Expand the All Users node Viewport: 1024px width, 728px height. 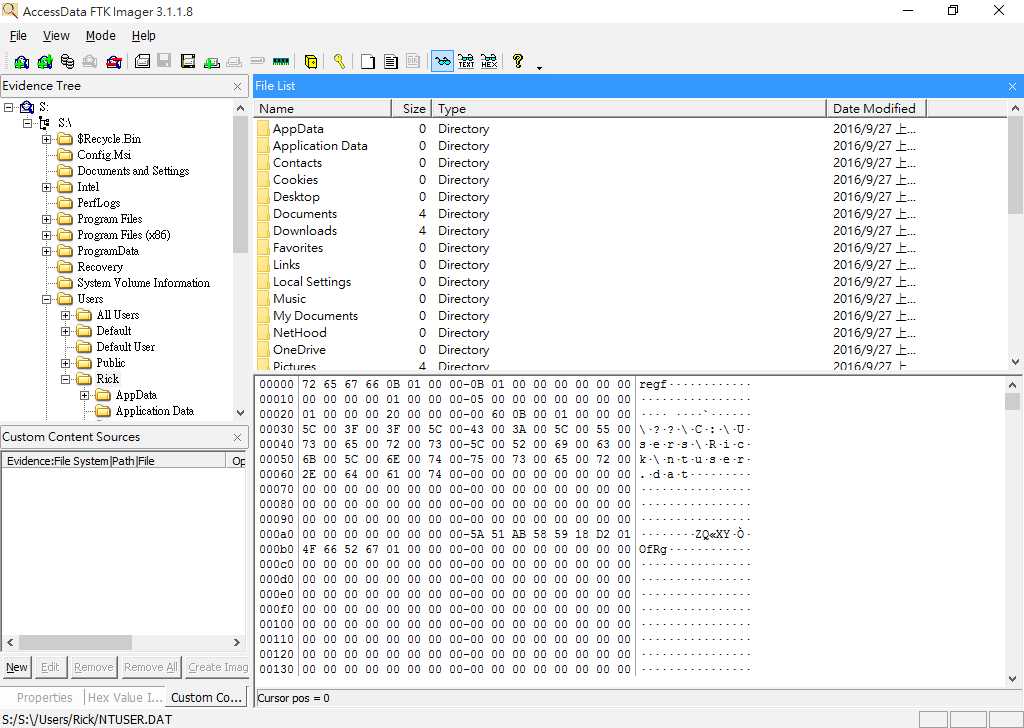coord(65,315)
